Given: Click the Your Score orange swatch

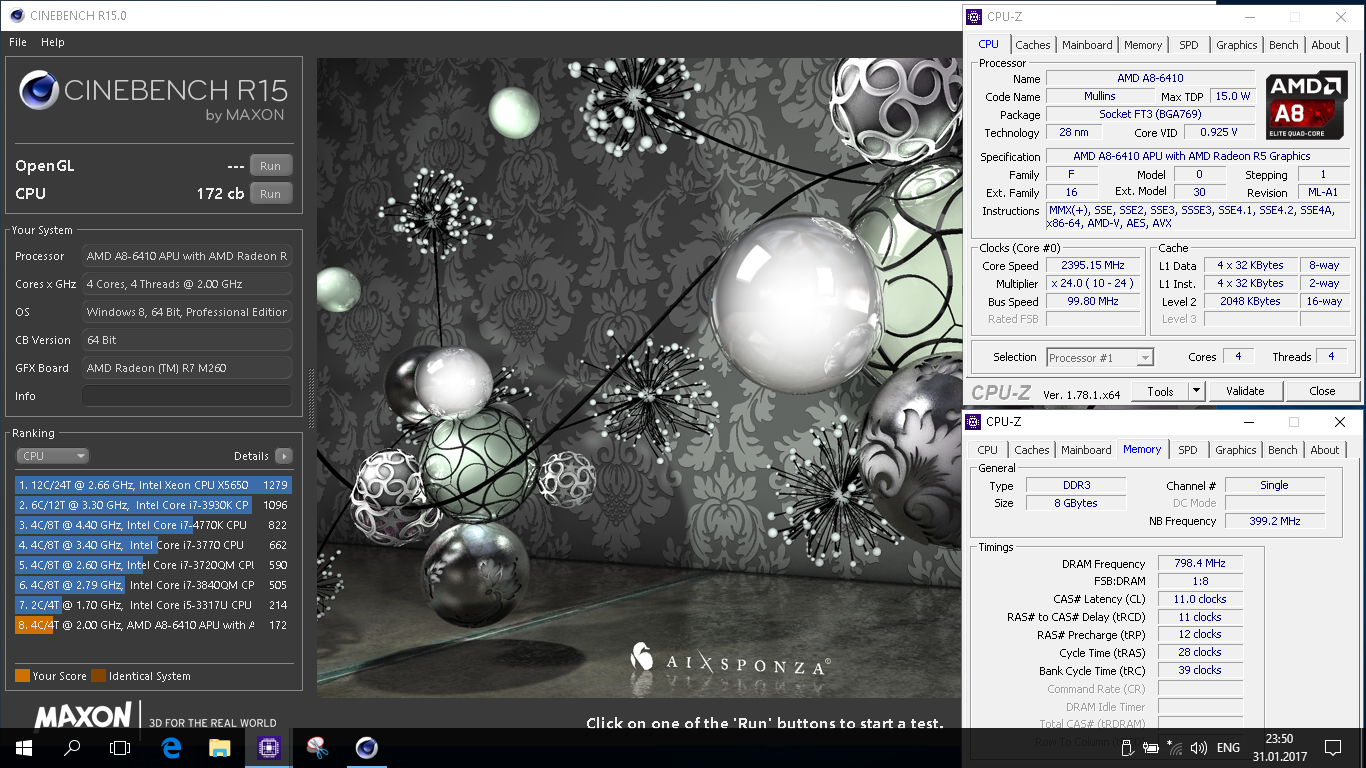Looking at the screenshot, I should [22, 676].
